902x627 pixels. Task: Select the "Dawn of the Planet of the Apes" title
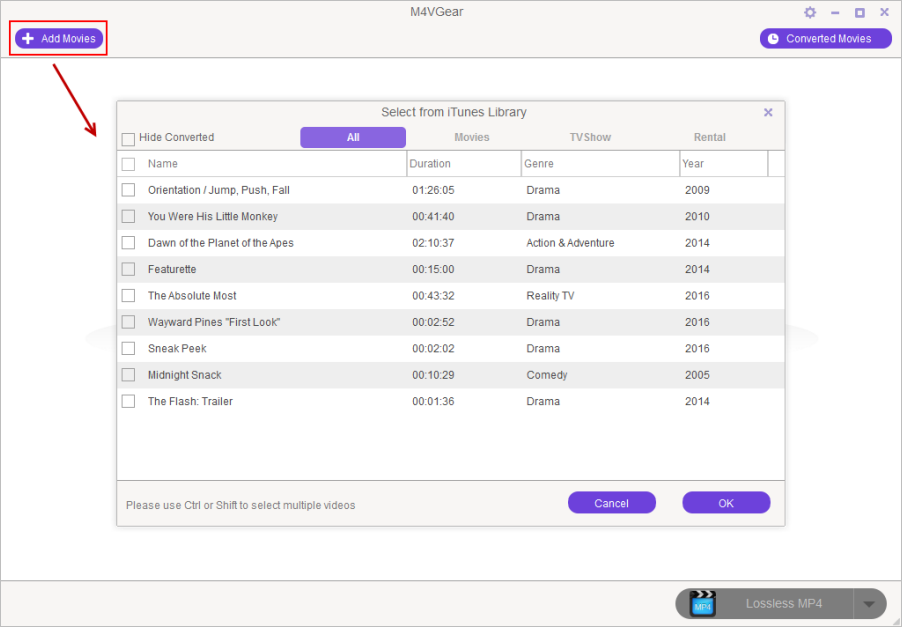click(220, 243)
